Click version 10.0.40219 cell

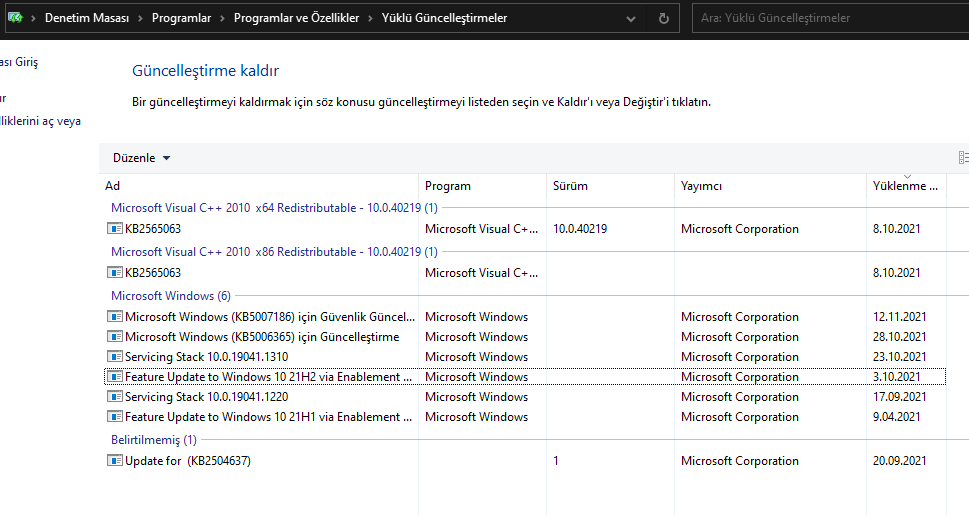pos(580,229)
